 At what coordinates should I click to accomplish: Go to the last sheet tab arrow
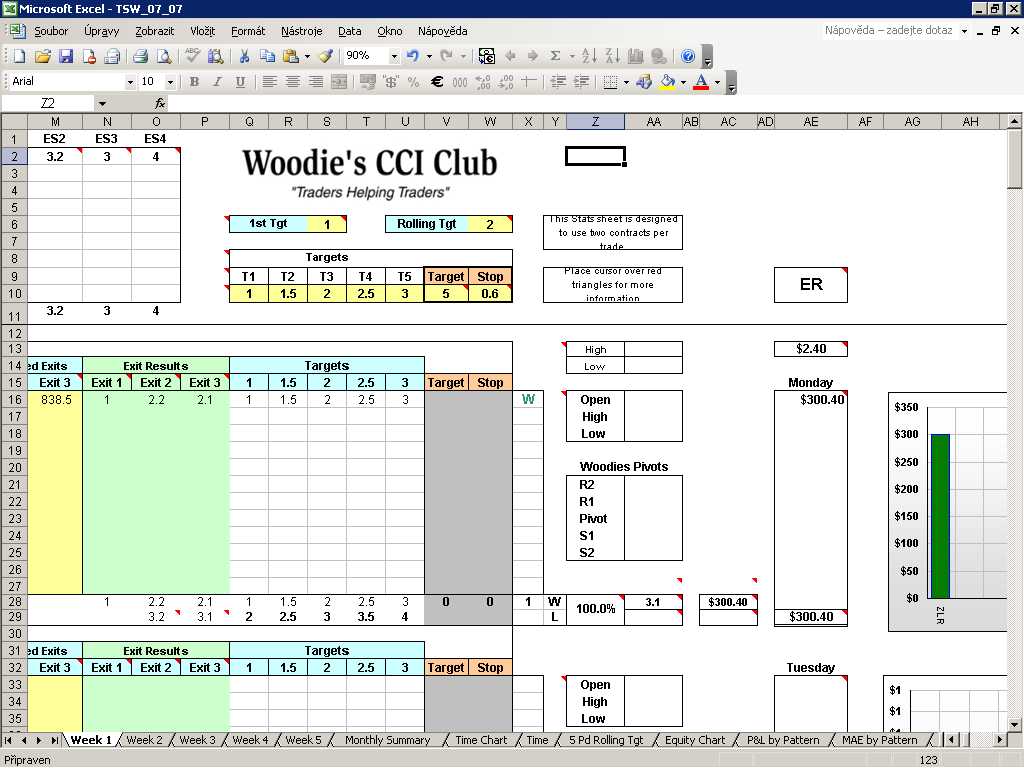54,740
